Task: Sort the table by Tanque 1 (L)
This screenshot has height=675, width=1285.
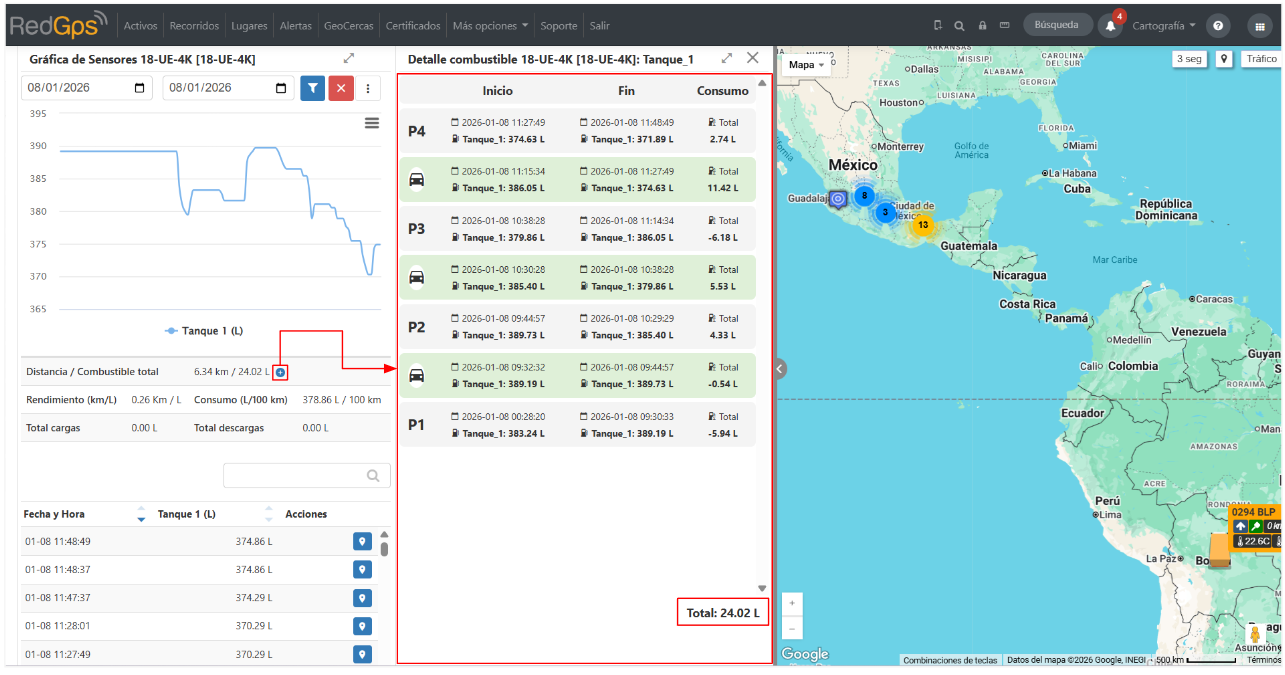Action: tap(269, 514)
